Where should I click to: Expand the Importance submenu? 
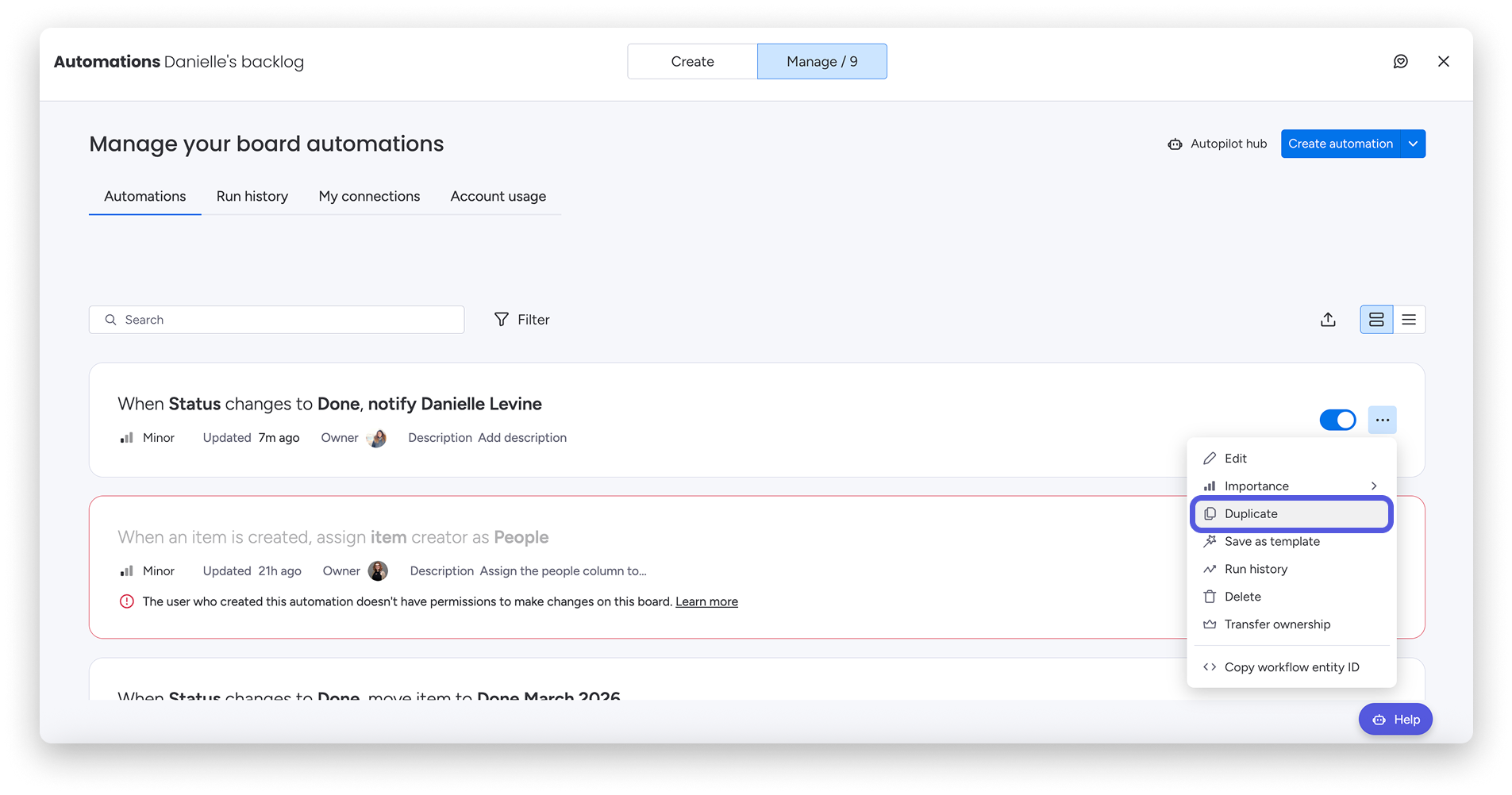tap(1291, 486)
